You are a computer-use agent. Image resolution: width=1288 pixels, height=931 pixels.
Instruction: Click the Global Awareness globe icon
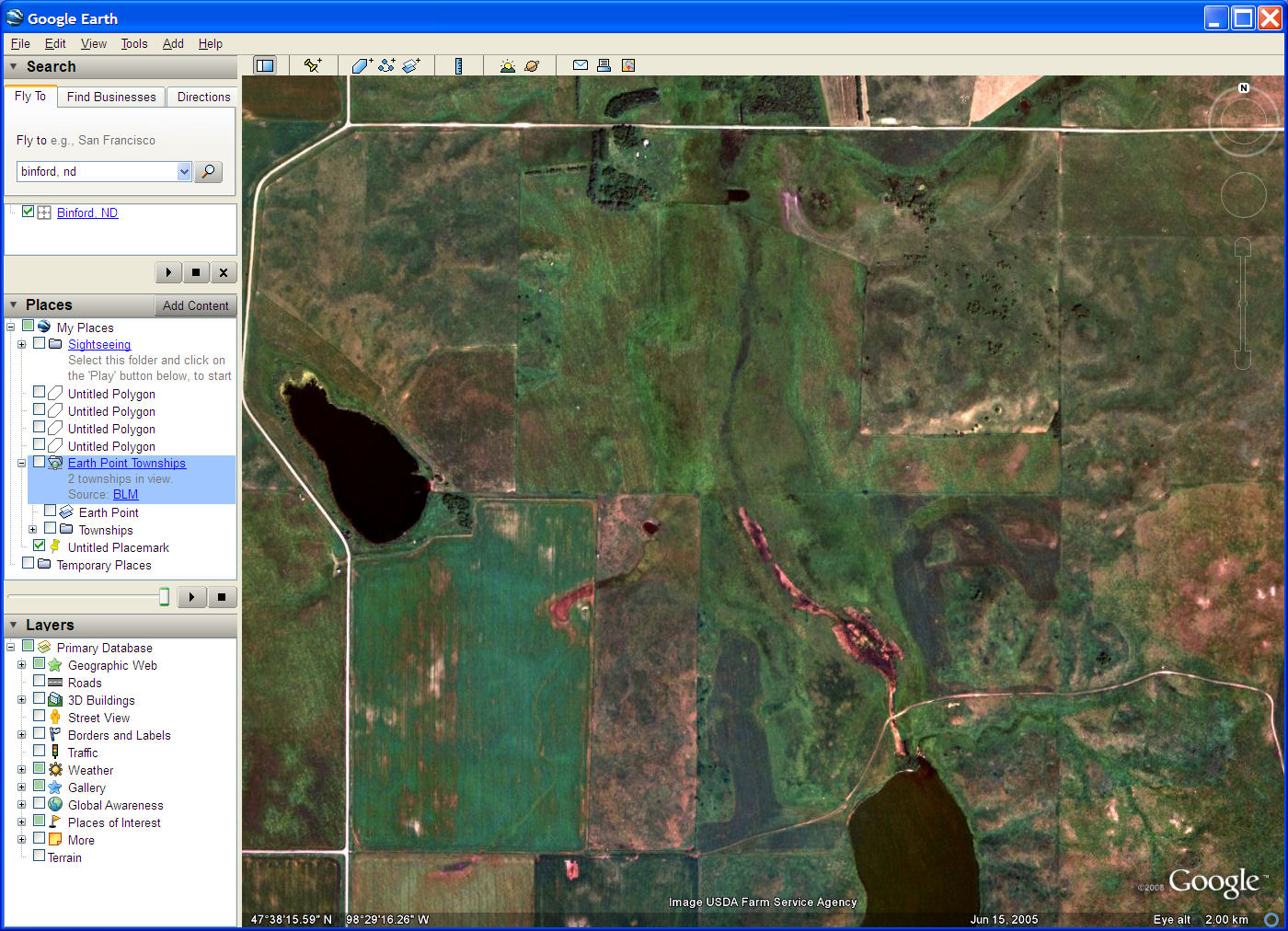click(x=55, y=805)
